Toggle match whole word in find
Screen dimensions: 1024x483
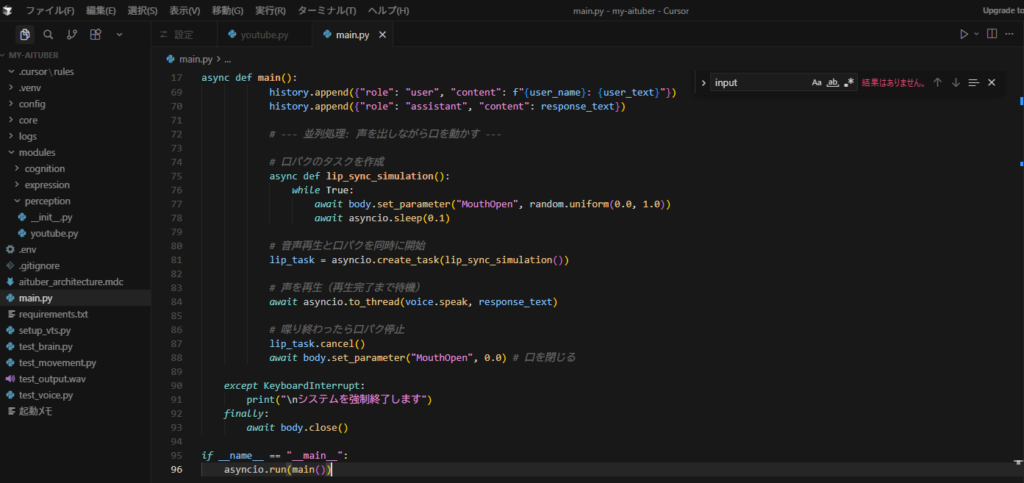click(833, 82)
